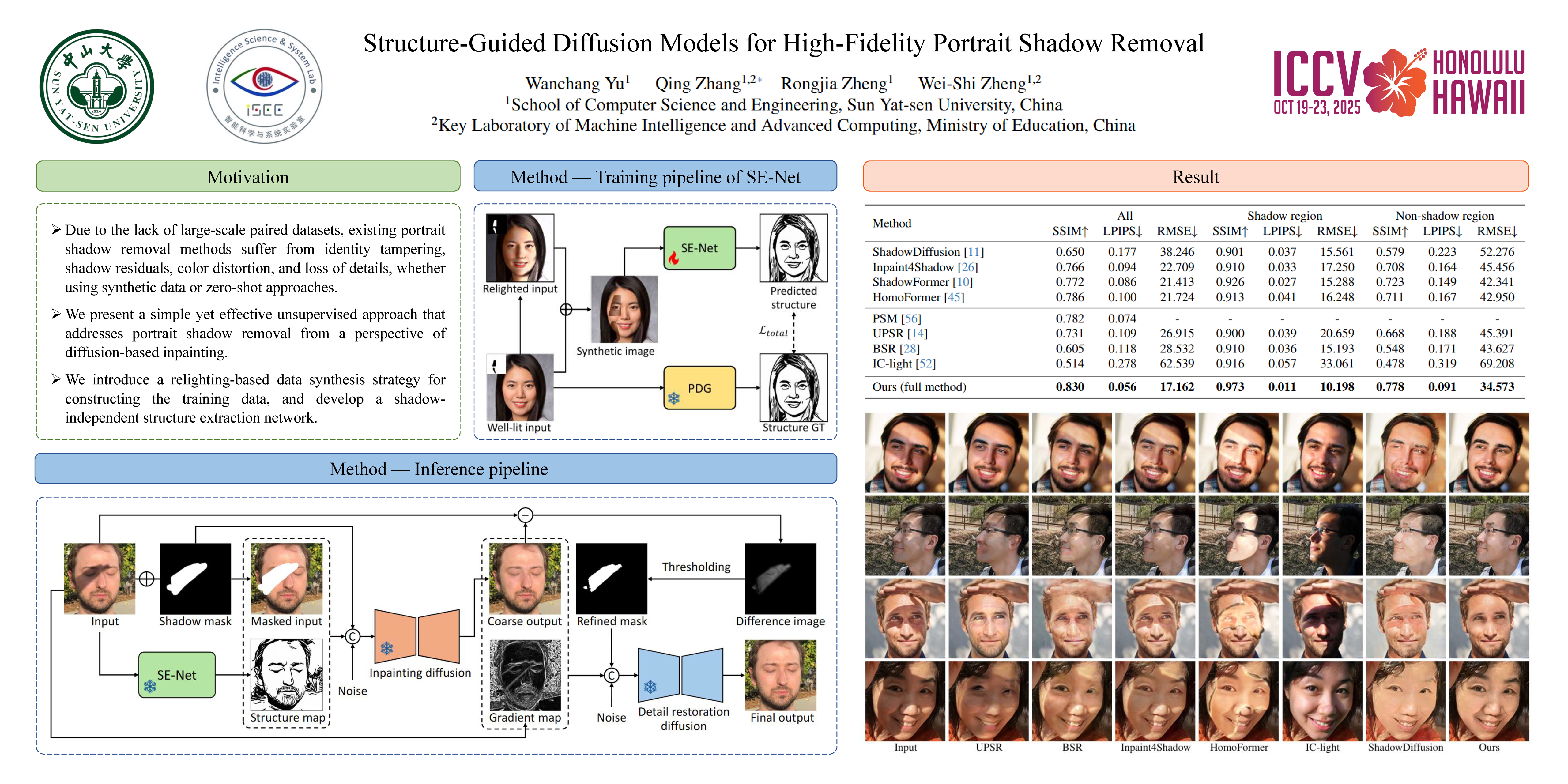Click the snowflake in Inpainting diffusion network
Image resolution: width=1568 pixels, height=784 pixels.
point(386,648)
